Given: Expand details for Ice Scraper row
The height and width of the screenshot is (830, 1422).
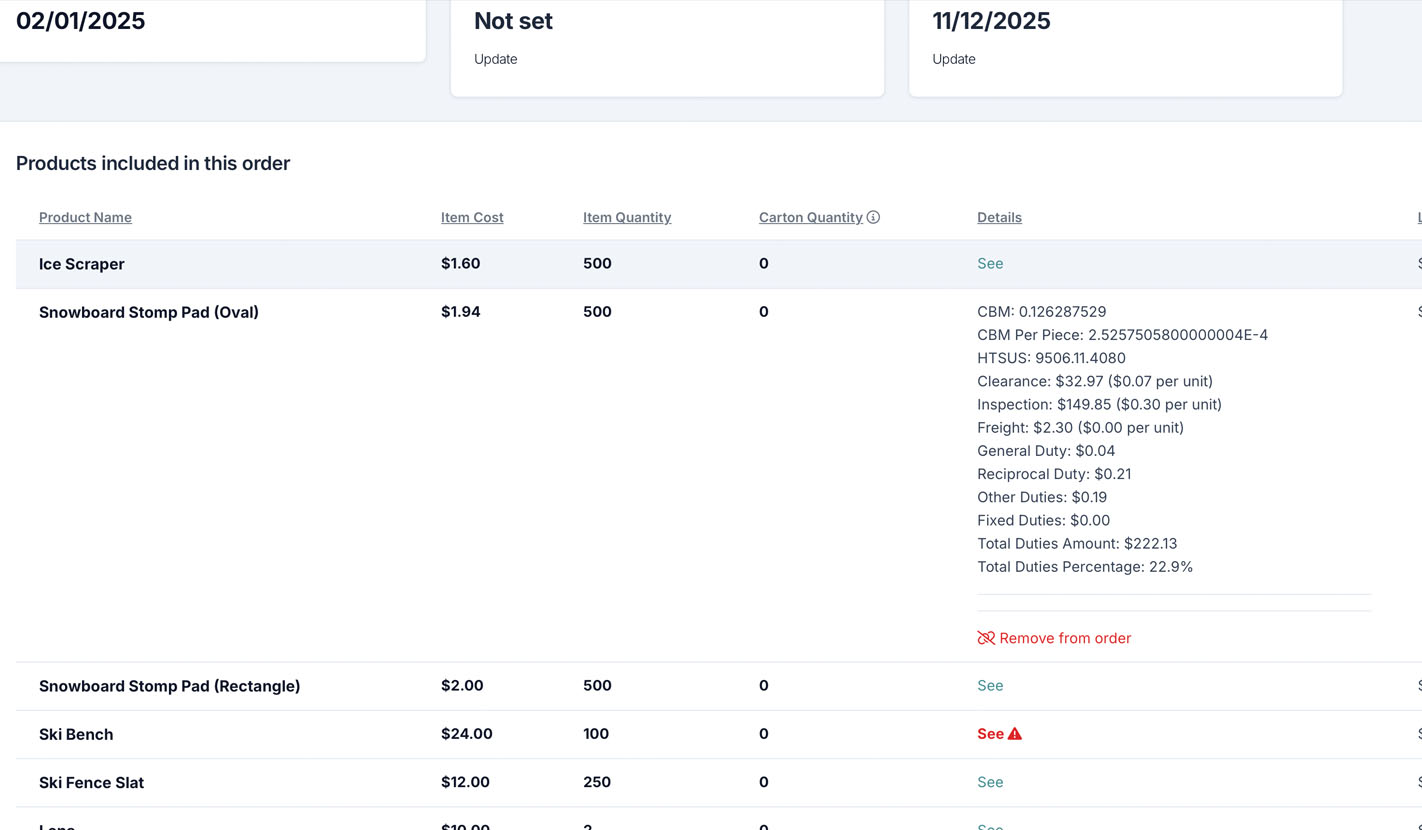Looking at the screenshot, I should pyautogui.click(x=990, y=264).
